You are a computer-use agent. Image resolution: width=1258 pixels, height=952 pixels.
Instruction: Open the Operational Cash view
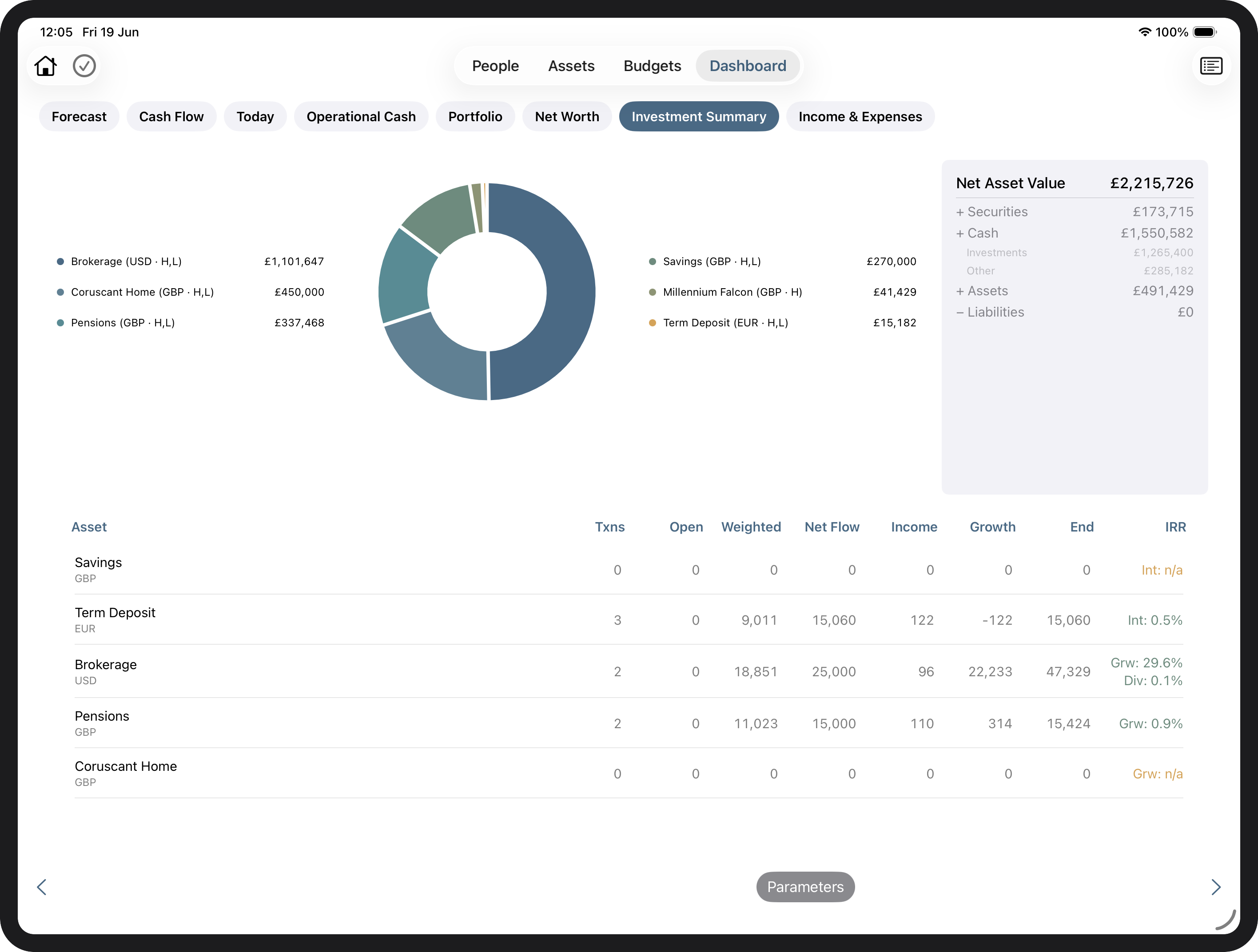point(361,116)
